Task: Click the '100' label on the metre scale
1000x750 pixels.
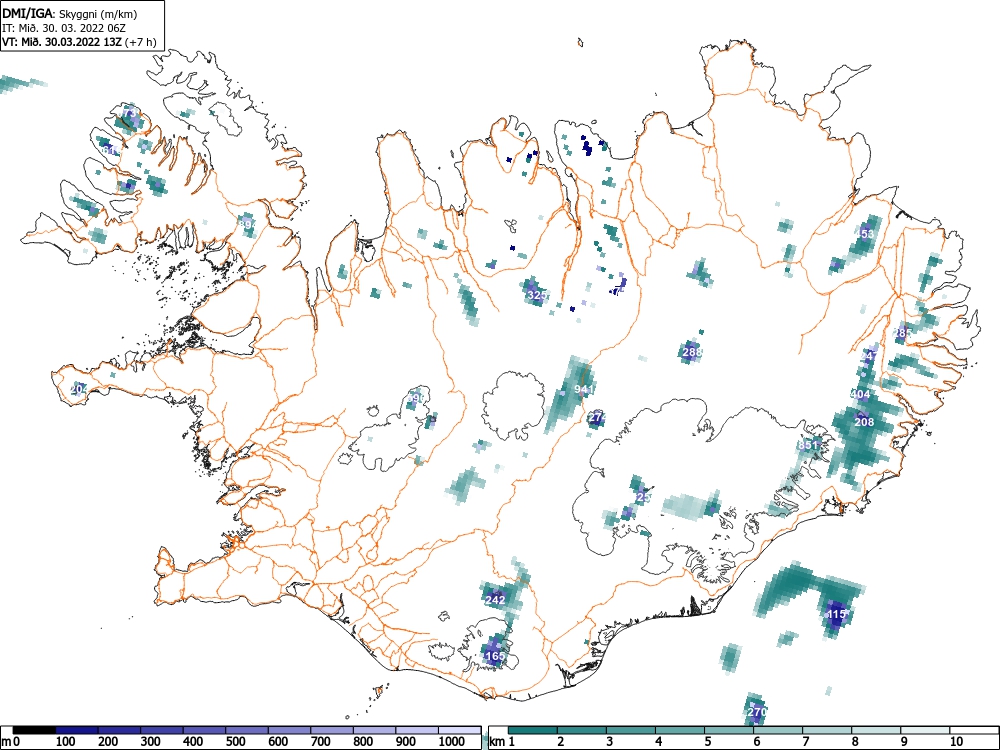Action: click(66, 742)
